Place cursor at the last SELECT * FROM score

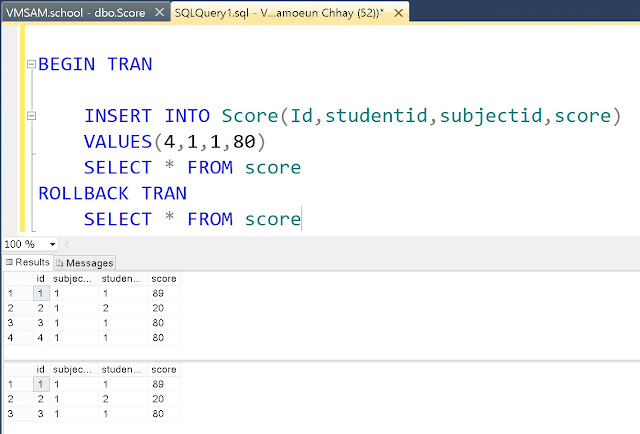[x=192, y=219]
